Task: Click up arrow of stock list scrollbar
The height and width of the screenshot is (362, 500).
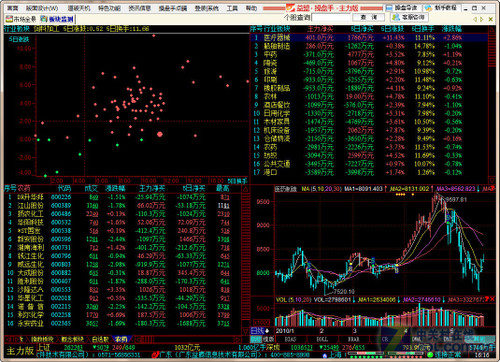Action: coord(245,189)
